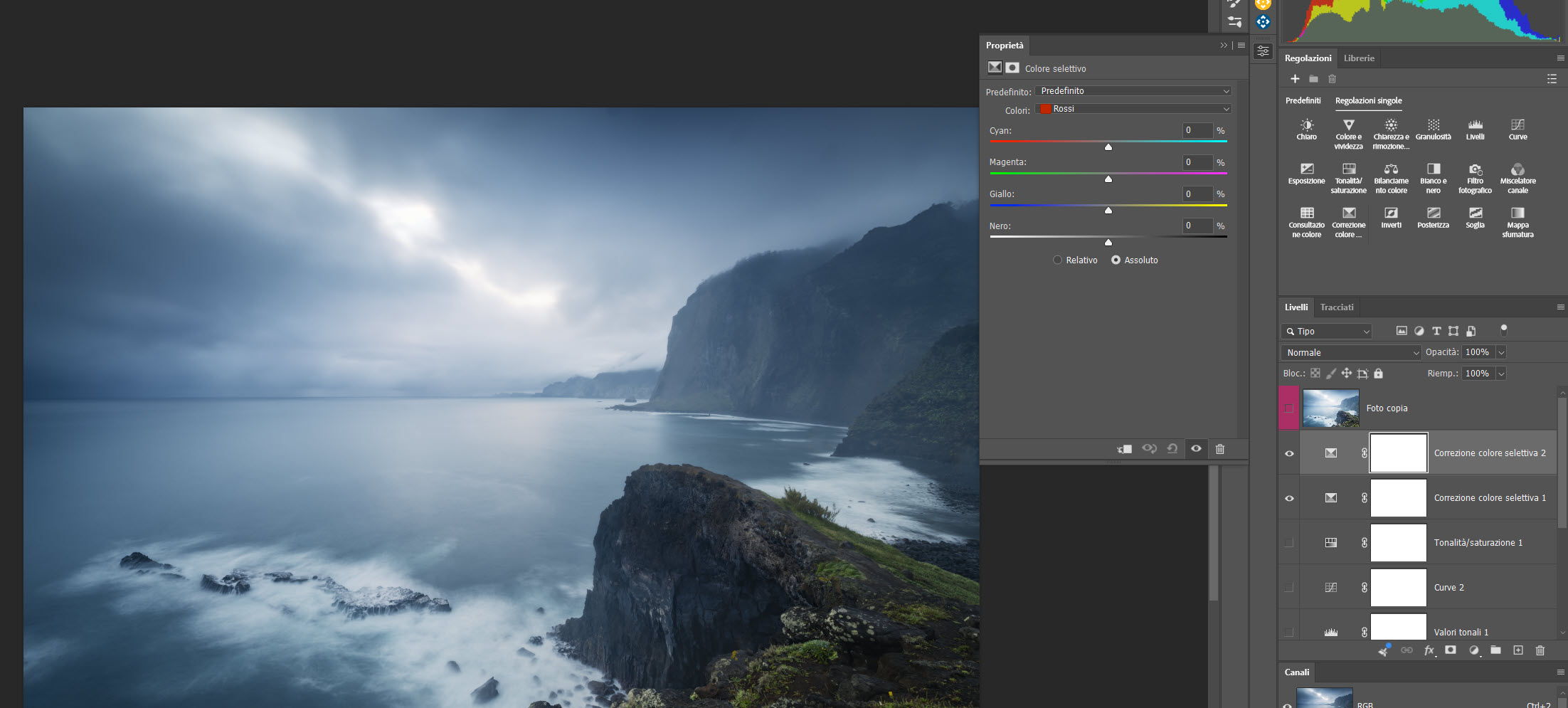
Task: Open the Tipo layer filter dropdown
Action: [1326, 332]
